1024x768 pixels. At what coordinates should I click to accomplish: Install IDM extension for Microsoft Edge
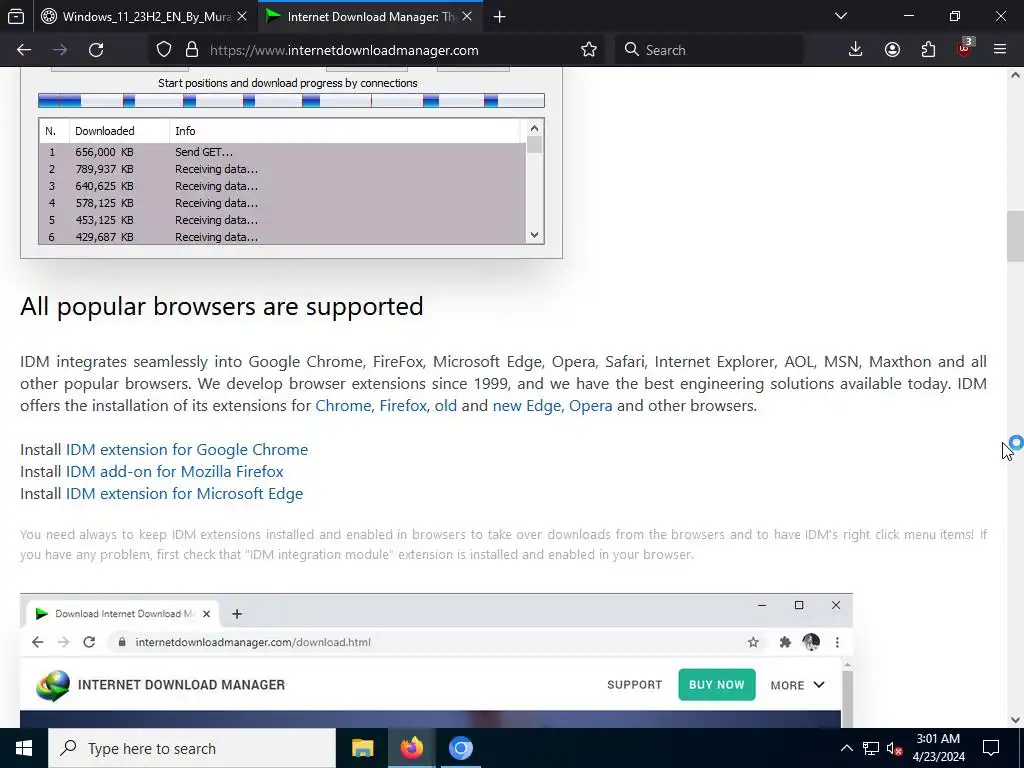[184, 494]
